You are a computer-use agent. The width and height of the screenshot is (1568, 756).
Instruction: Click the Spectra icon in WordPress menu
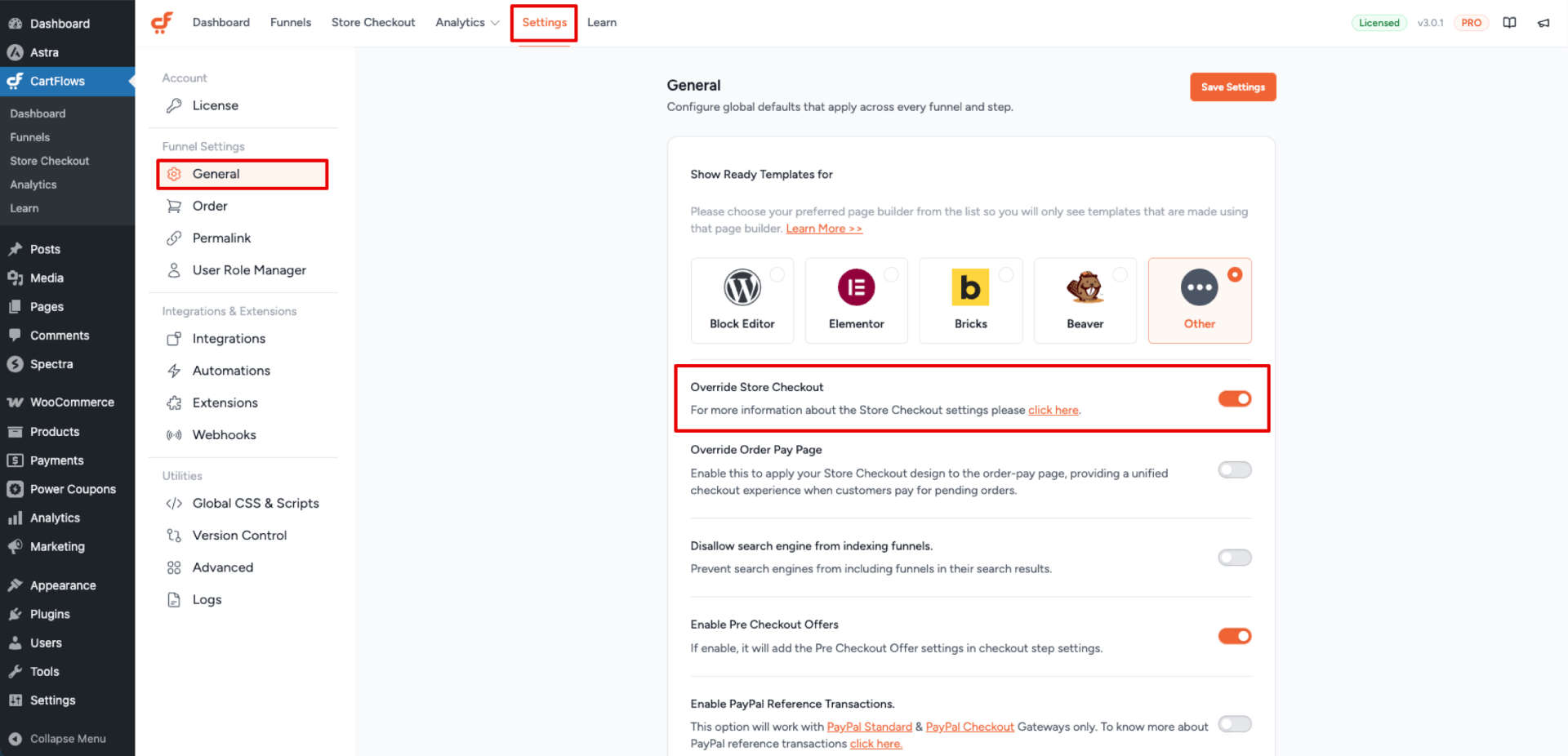click(15, 364)
